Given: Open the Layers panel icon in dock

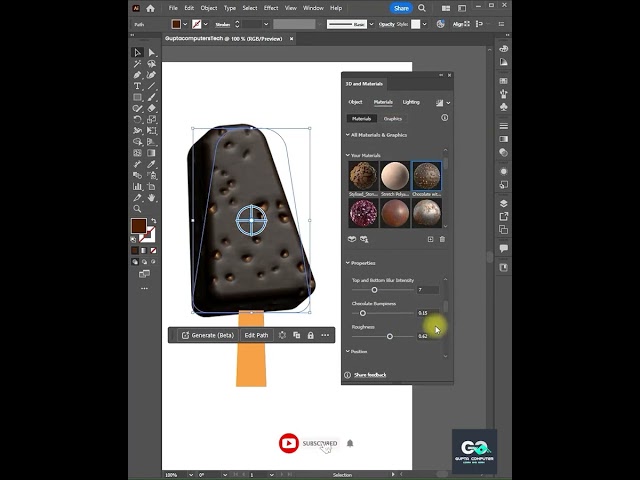Looking at the screenshot, I should click(x=504, y=203).
